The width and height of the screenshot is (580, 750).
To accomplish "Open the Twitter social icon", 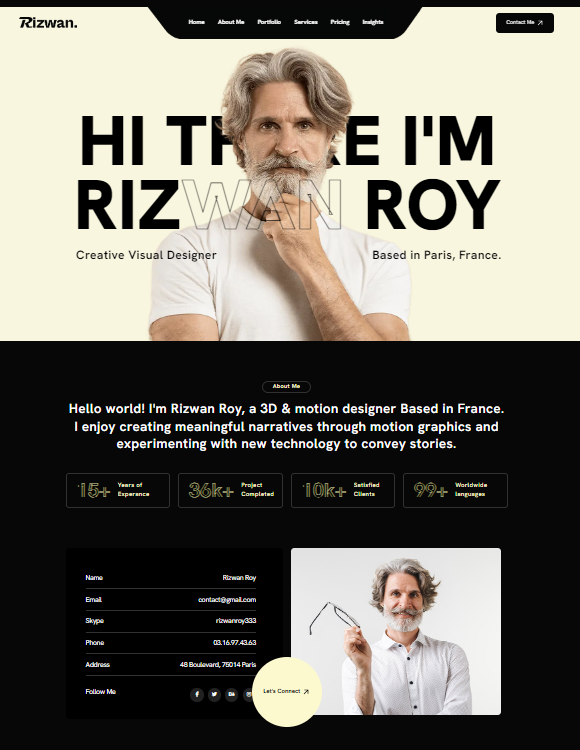I will 214,694.
